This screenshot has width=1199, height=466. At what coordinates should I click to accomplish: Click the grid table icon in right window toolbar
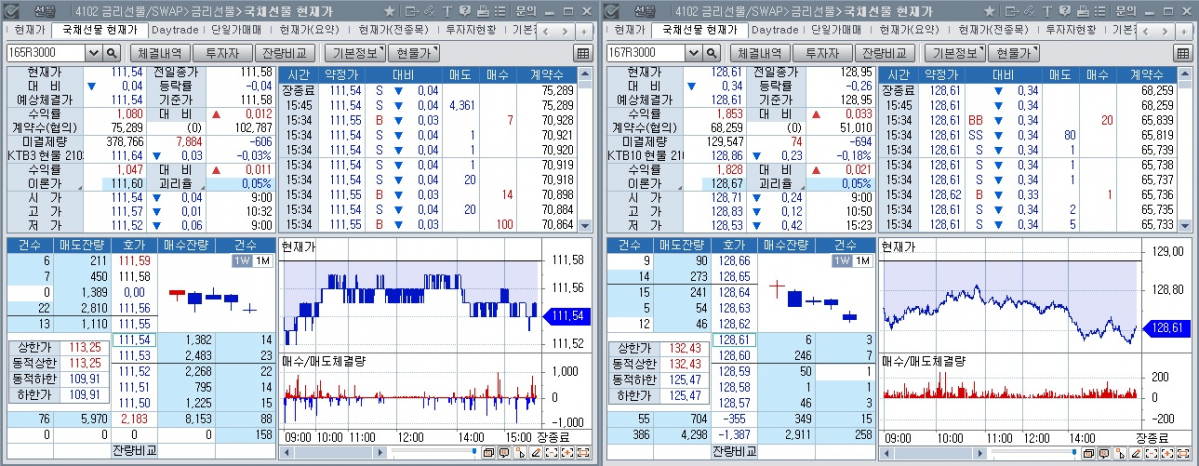(1182, 53)
